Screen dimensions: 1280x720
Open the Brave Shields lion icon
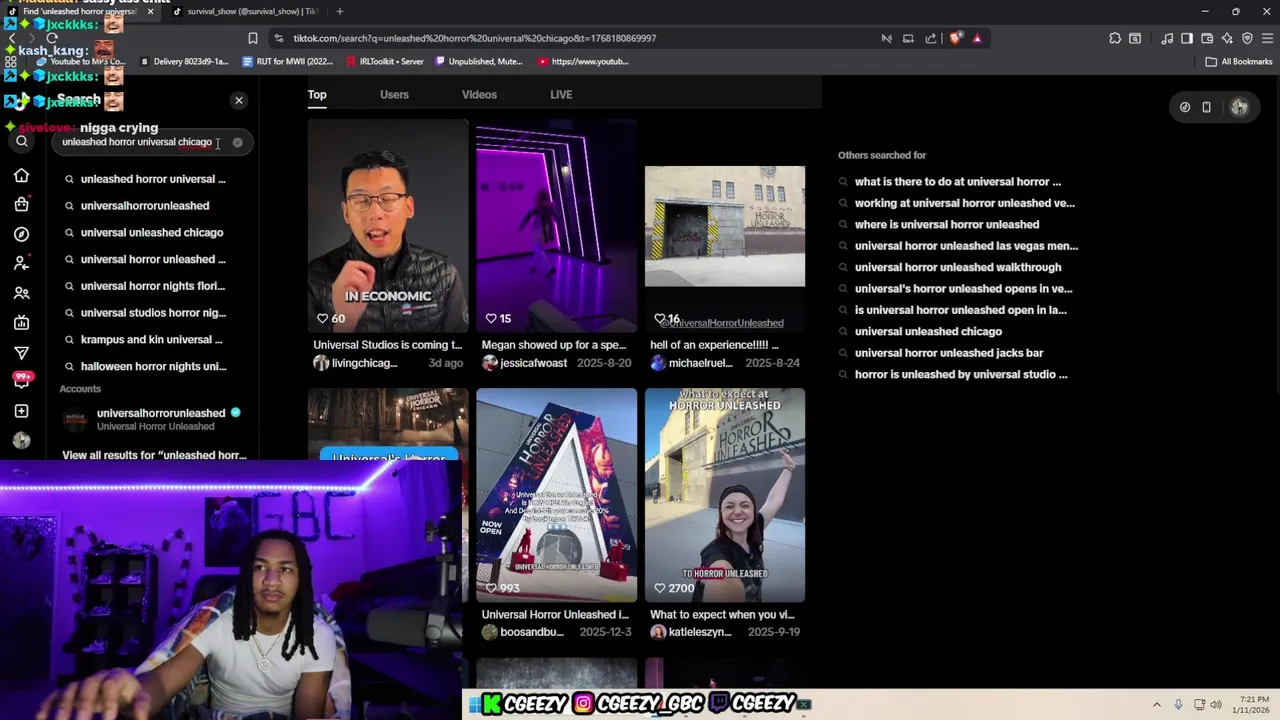[x=955, y=38]
